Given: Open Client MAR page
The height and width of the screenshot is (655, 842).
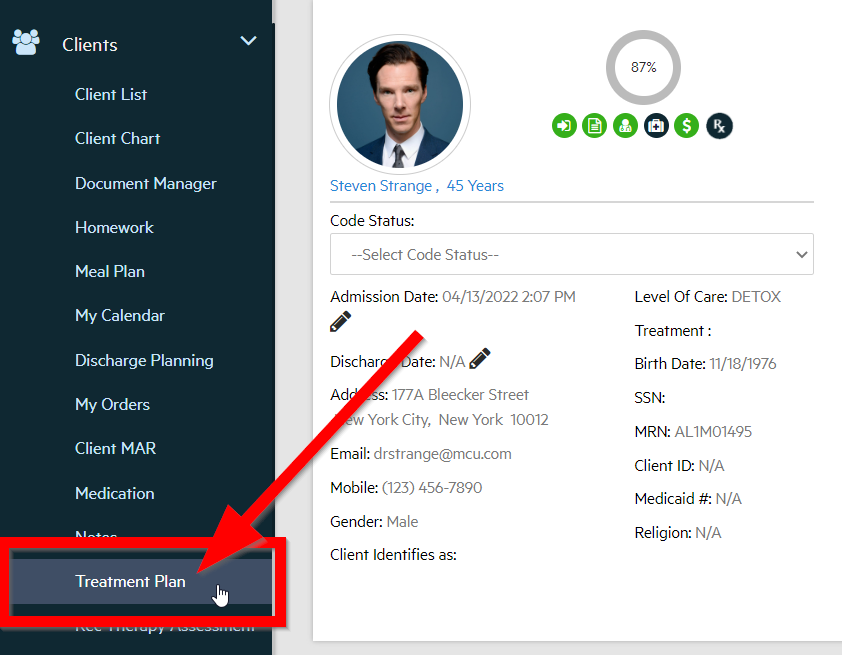Looking at the screenshot, I should [115, 448].
